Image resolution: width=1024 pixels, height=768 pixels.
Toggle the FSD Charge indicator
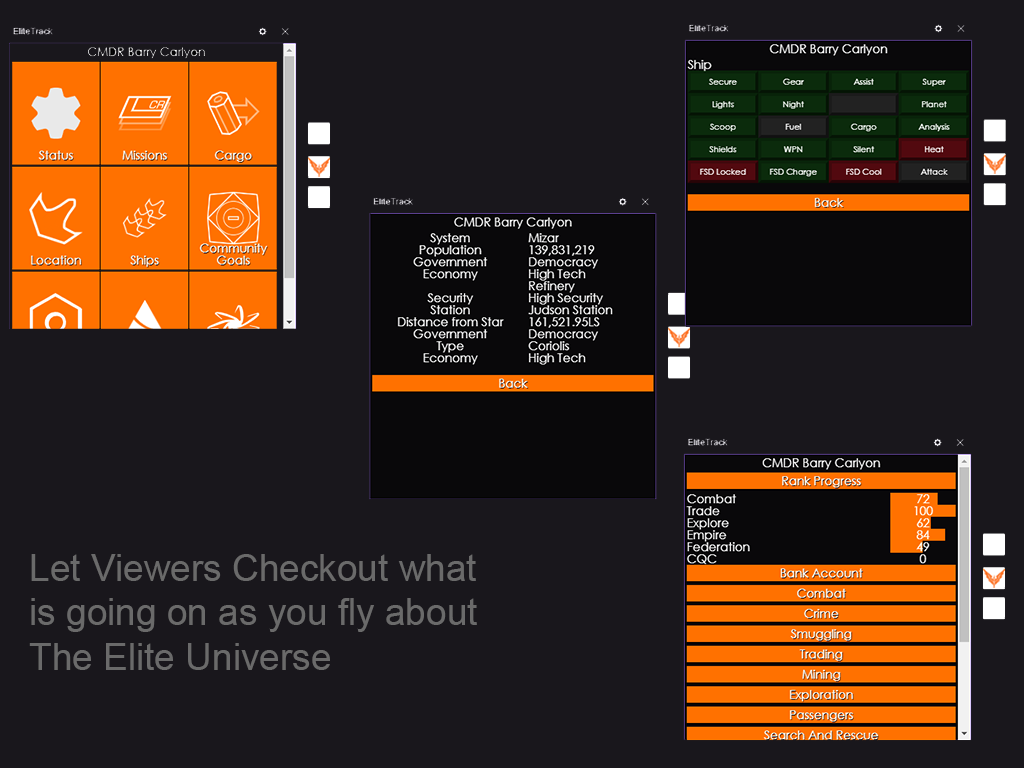pyautogui.click(x=793, y=172)
